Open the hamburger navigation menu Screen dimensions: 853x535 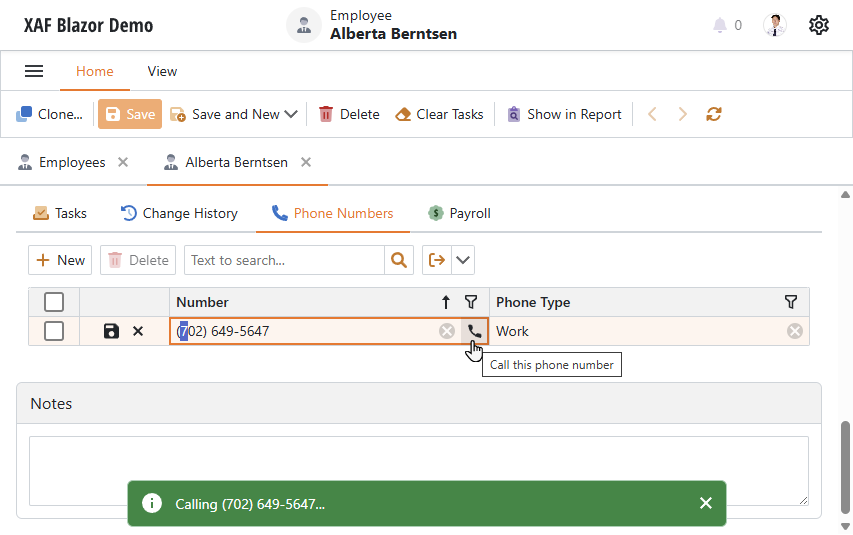coord(34,71)
